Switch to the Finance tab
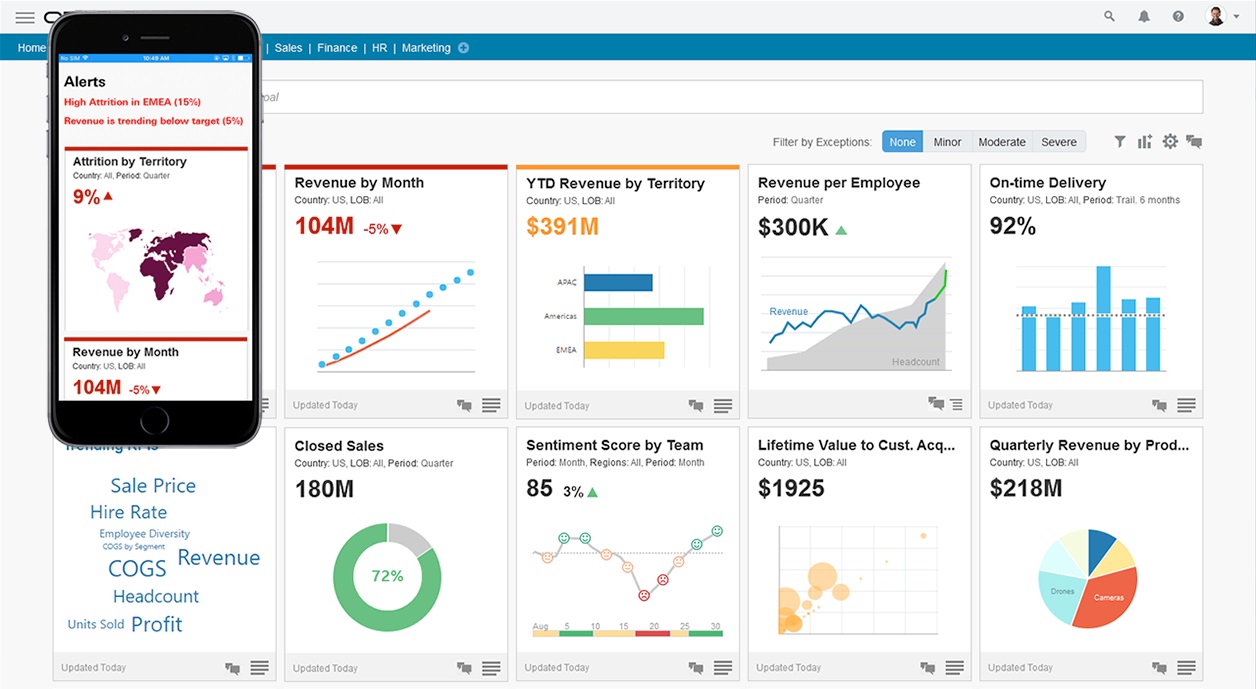1256x689 pixels. [337, 48]
